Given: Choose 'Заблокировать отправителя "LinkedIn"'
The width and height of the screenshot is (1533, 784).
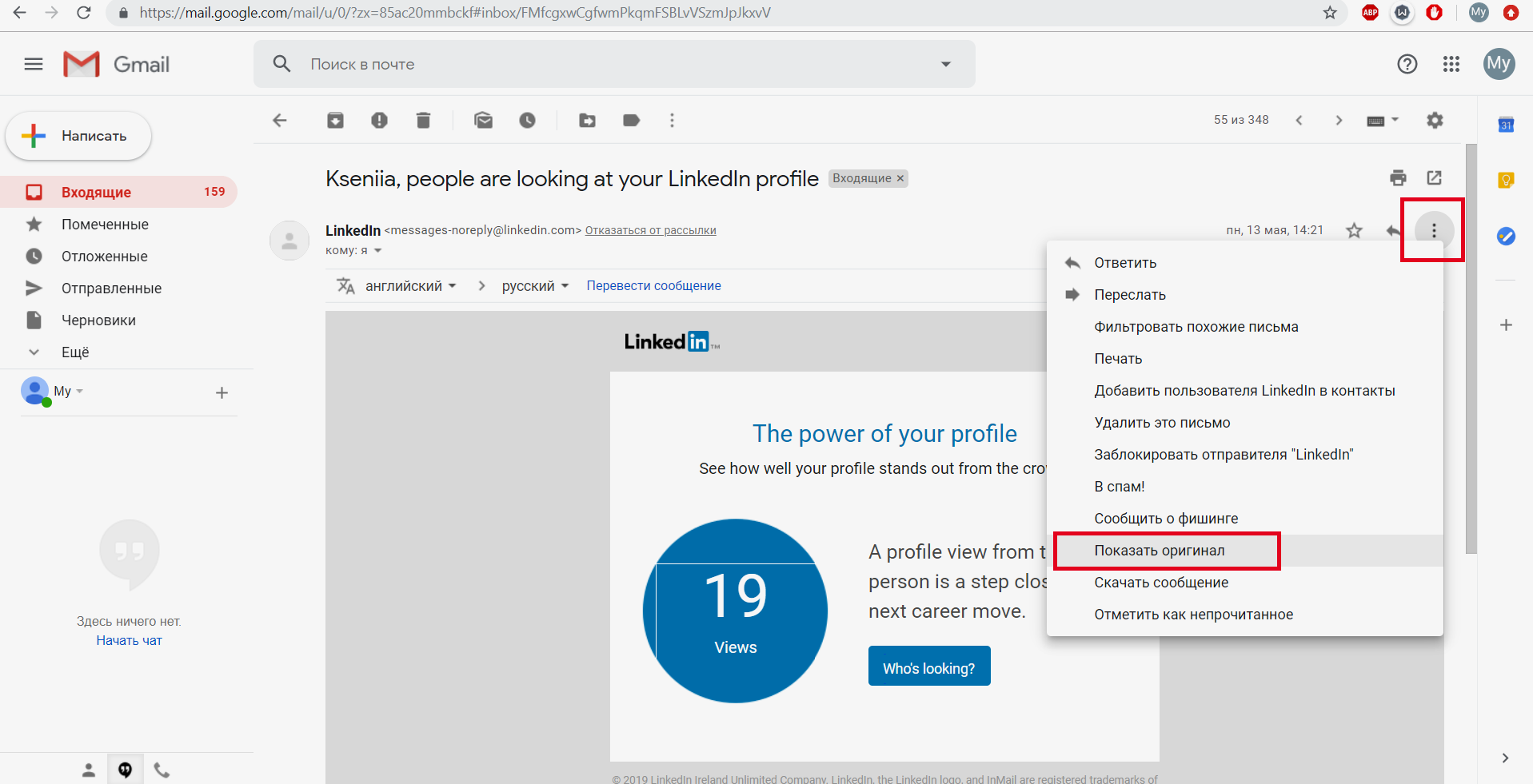Looking at the screenshot, I should 1244,455.
